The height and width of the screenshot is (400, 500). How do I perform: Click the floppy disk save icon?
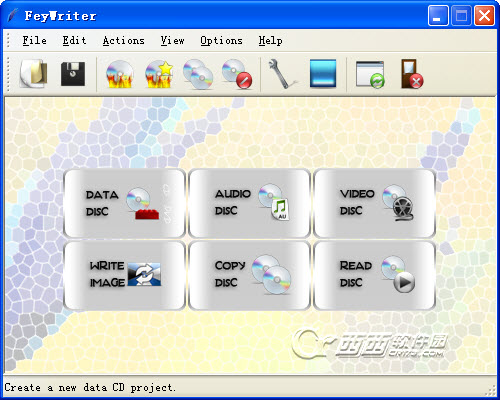pos(73,74)
